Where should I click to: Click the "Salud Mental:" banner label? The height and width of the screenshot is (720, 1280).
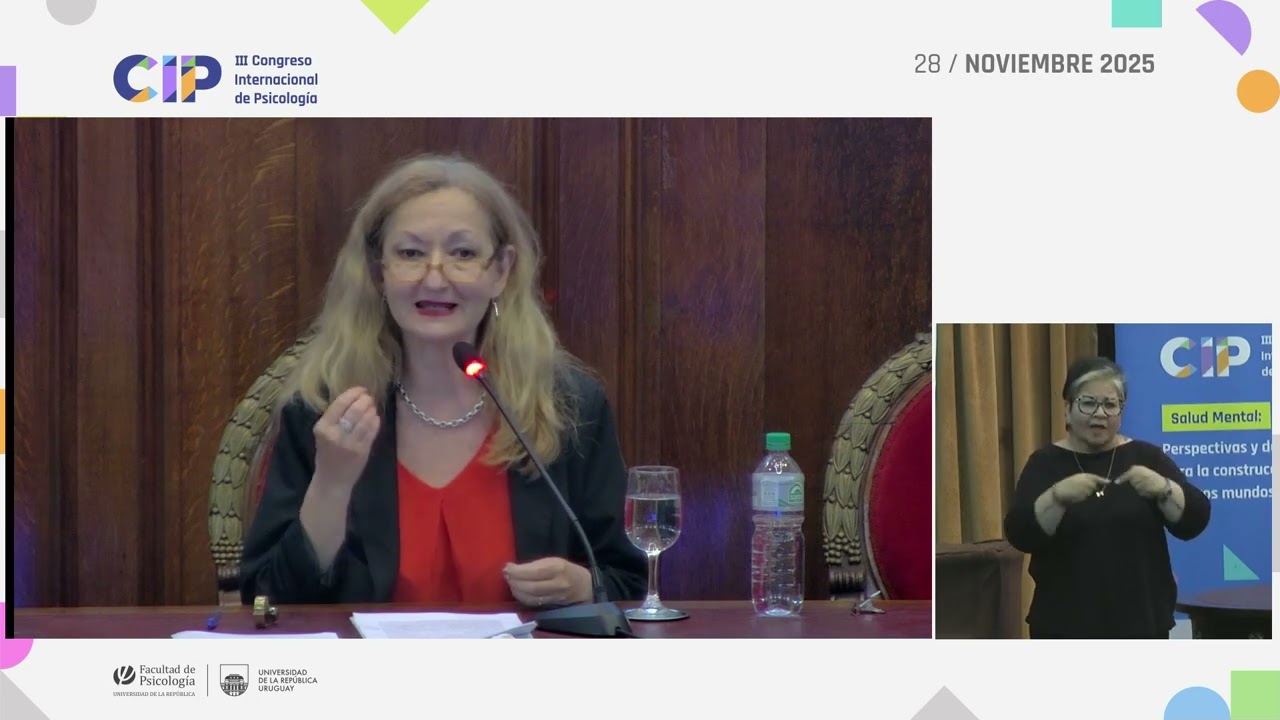click(x=1216, y=417)
